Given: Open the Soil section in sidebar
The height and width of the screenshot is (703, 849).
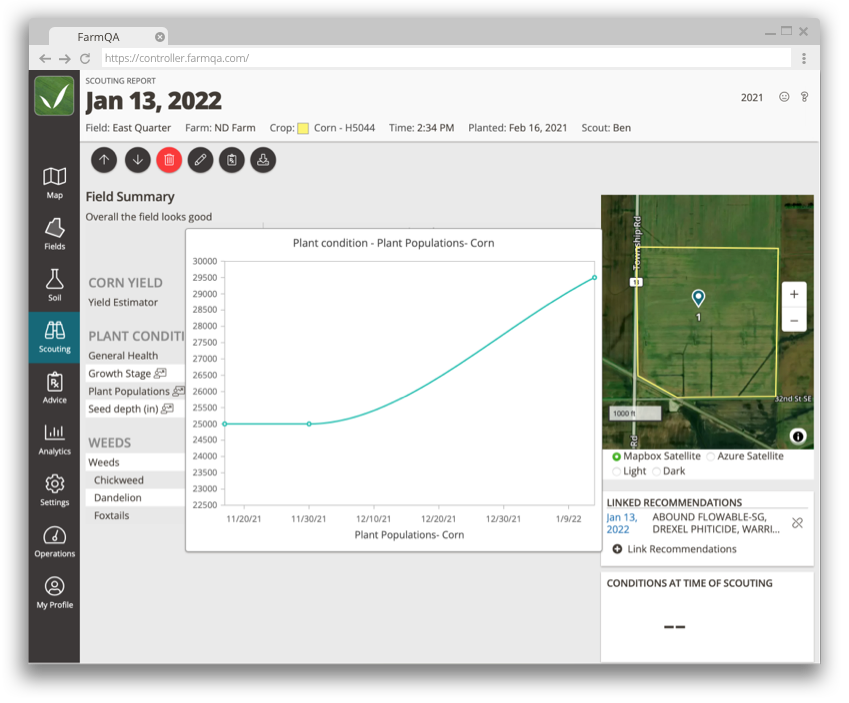Looking at the screenshot, I should 54,285.
